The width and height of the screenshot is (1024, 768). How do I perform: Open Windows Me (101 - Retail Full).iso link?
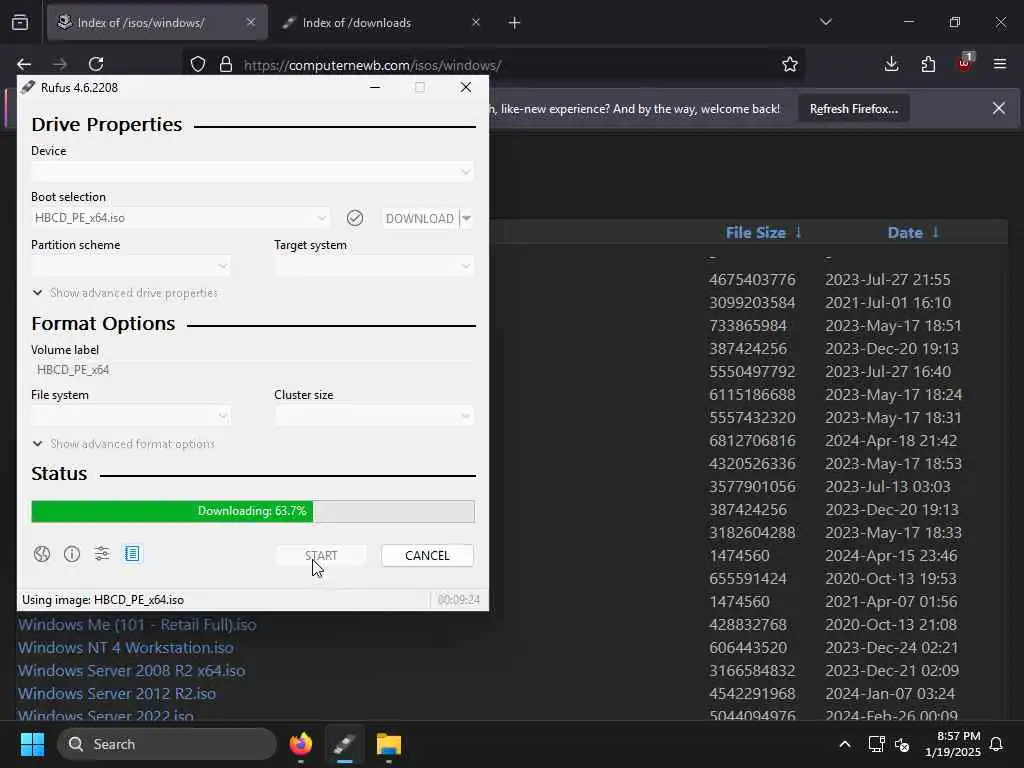click(x=137, y=625)
